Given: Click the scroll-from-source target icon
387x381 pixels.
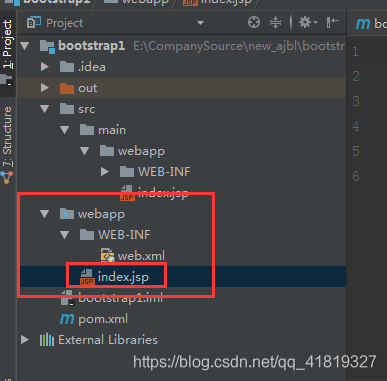Looking at the screenshot, I should pyautogui.click(x=254, y=23).
